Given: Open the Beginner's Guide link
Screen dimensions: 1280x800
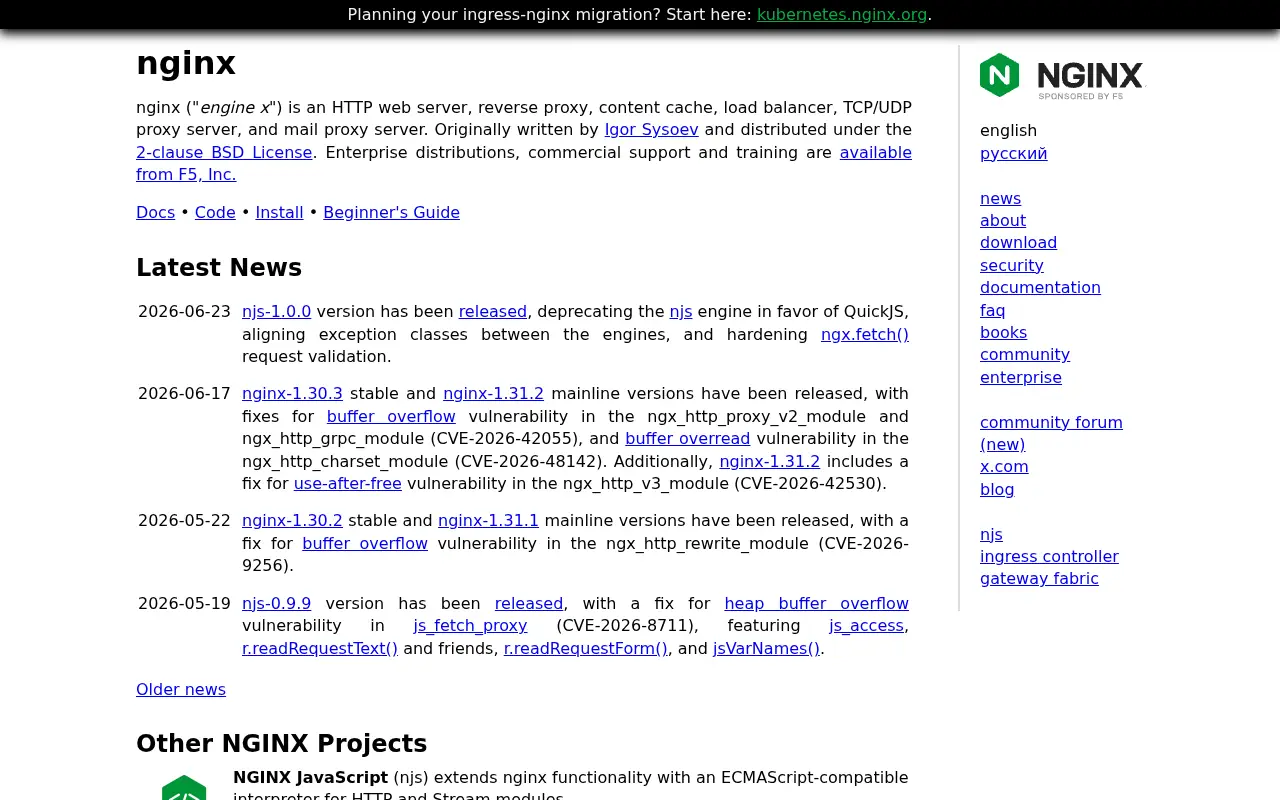Looking at the screenshot, I should pos(391,212).
